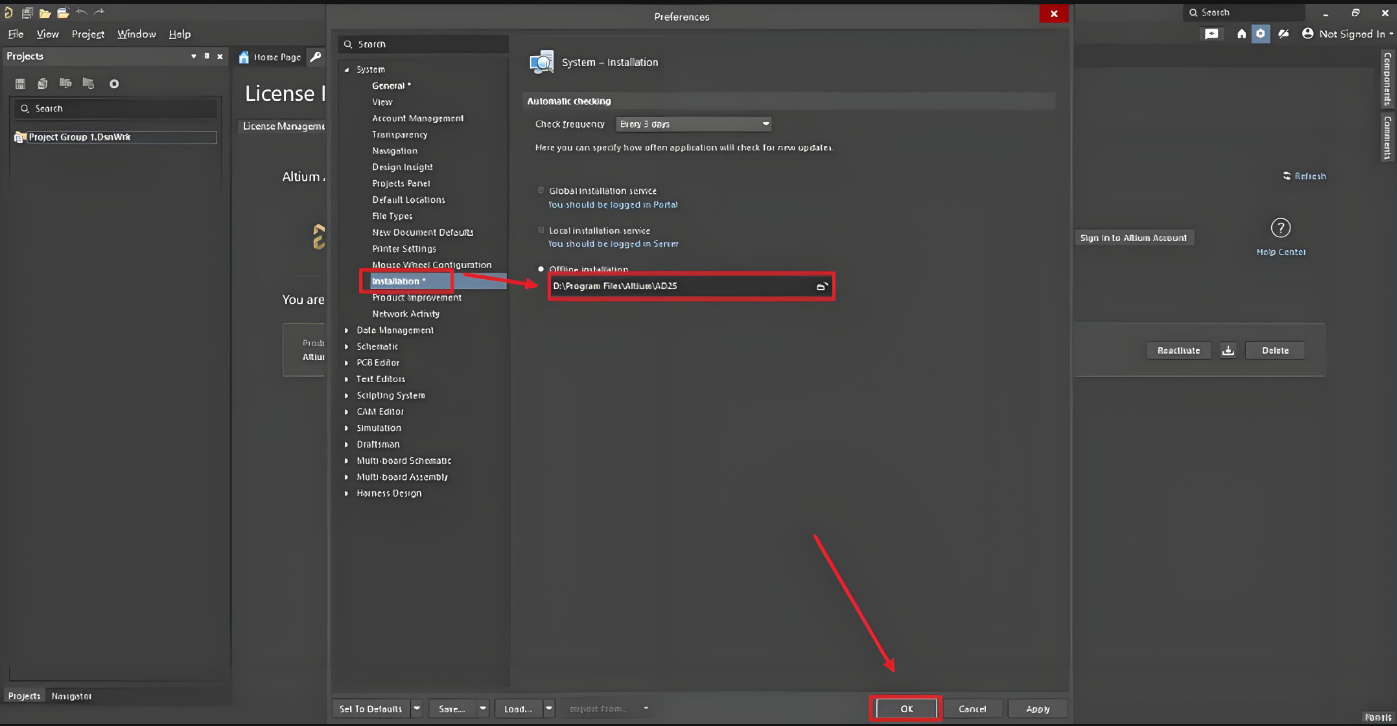
Task: Click third icon in Projects panel toolbar
Action: [x=65, y=84]
